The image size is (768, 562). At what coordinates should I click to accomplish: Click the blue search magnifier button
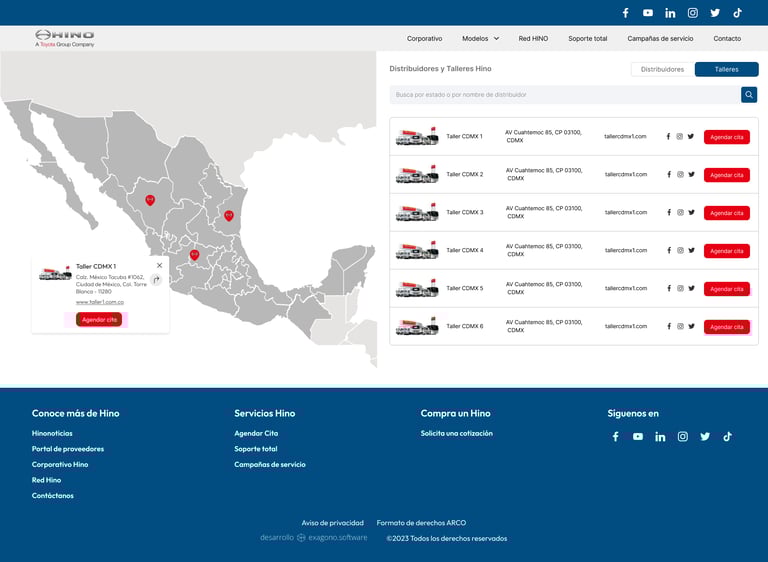[x=749, y=95]
